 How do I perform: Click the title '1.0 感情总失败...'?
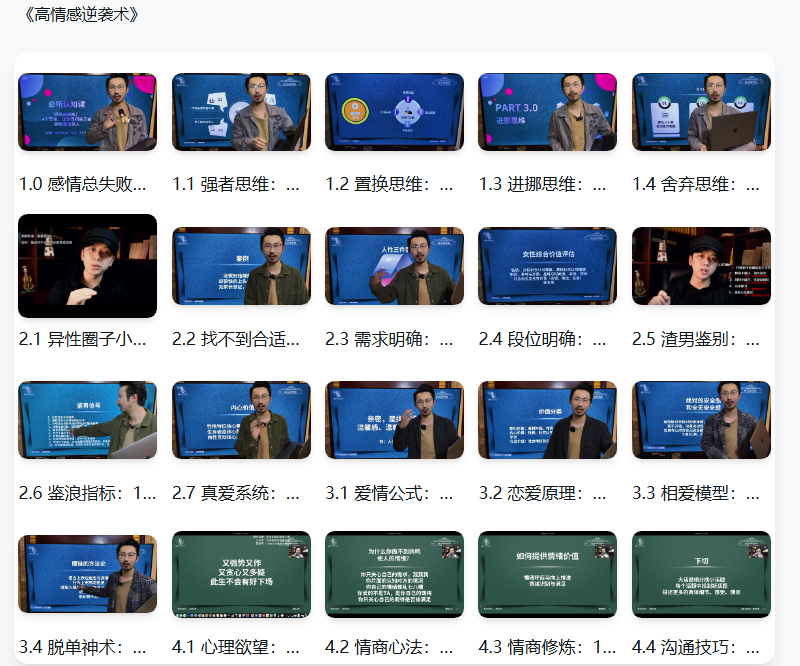(83, 184)
